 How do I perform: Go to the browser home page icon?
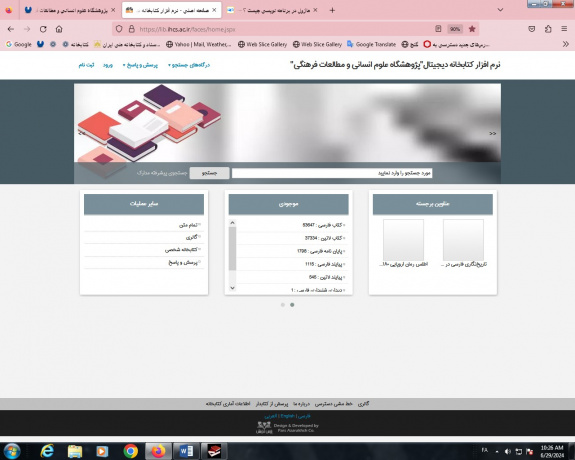[x=59, y=29]
